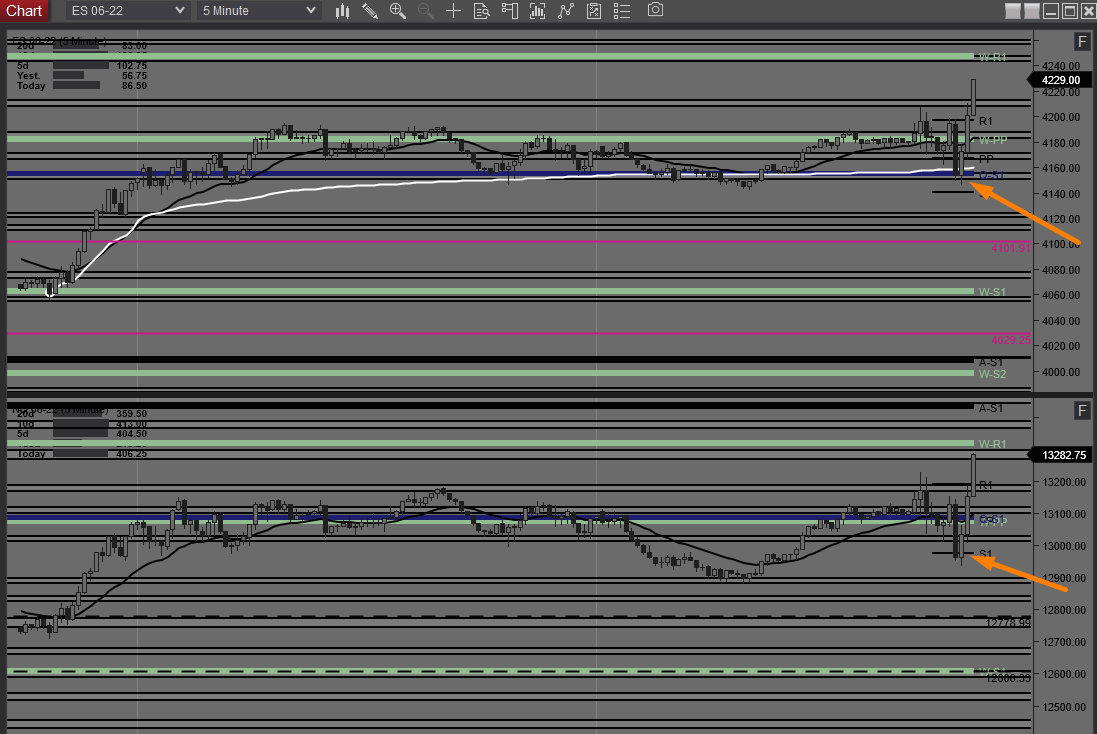
Task: Click the second window link button
Action: [1031, 10]
